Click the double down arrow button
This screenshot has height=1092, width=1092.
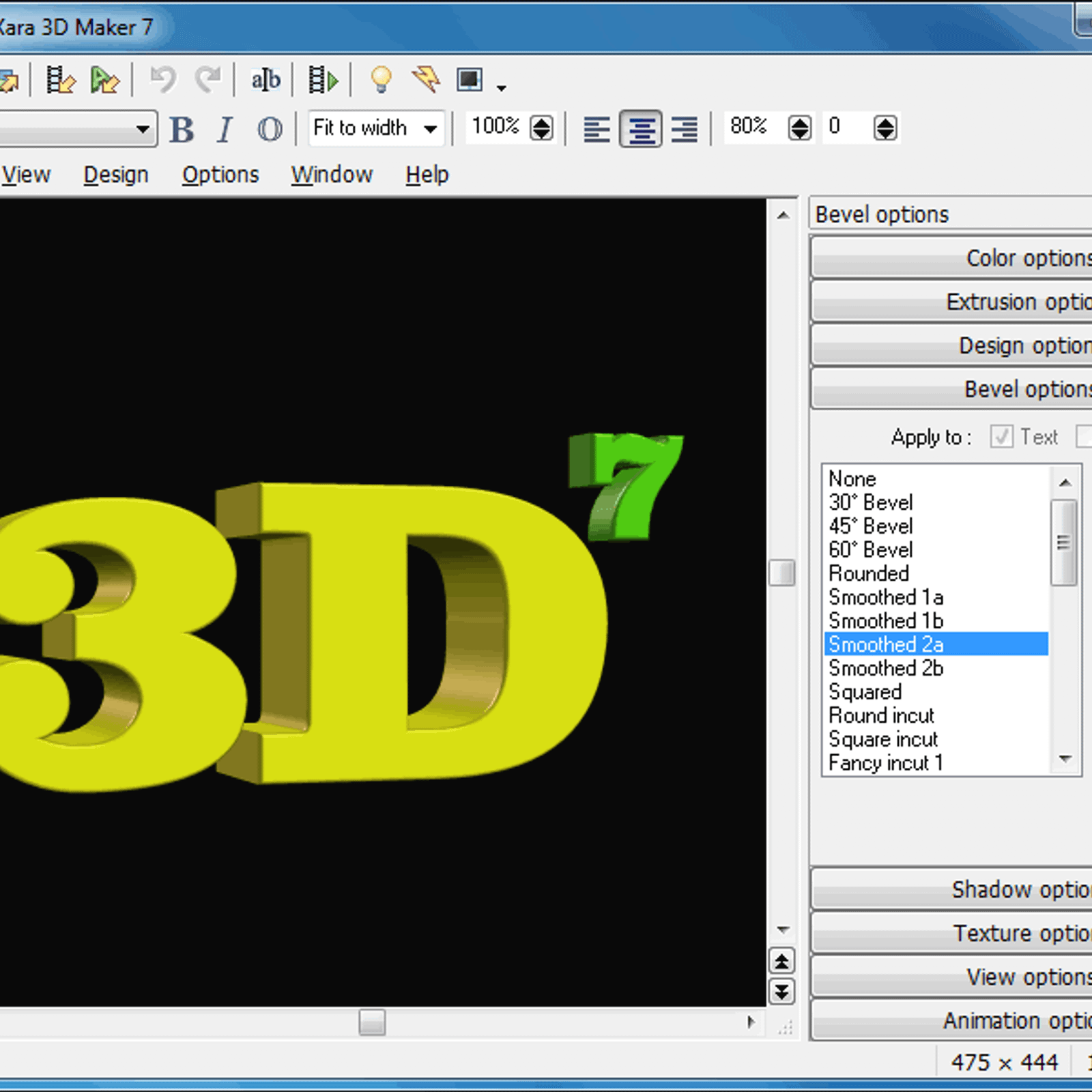click(x=782, y=991)
